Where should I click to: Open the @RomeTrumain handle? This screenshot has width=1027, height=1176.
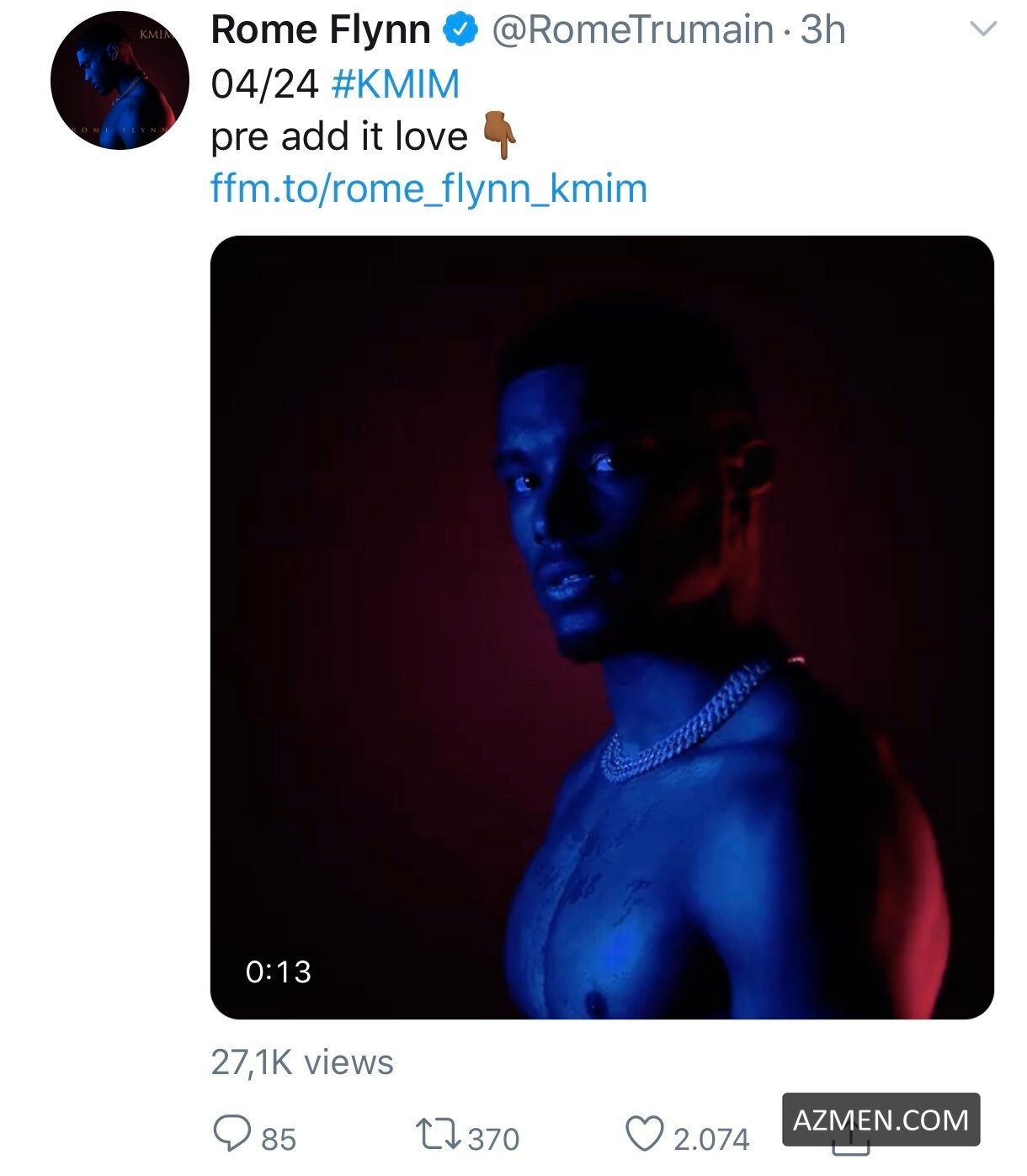pos(631,30)
